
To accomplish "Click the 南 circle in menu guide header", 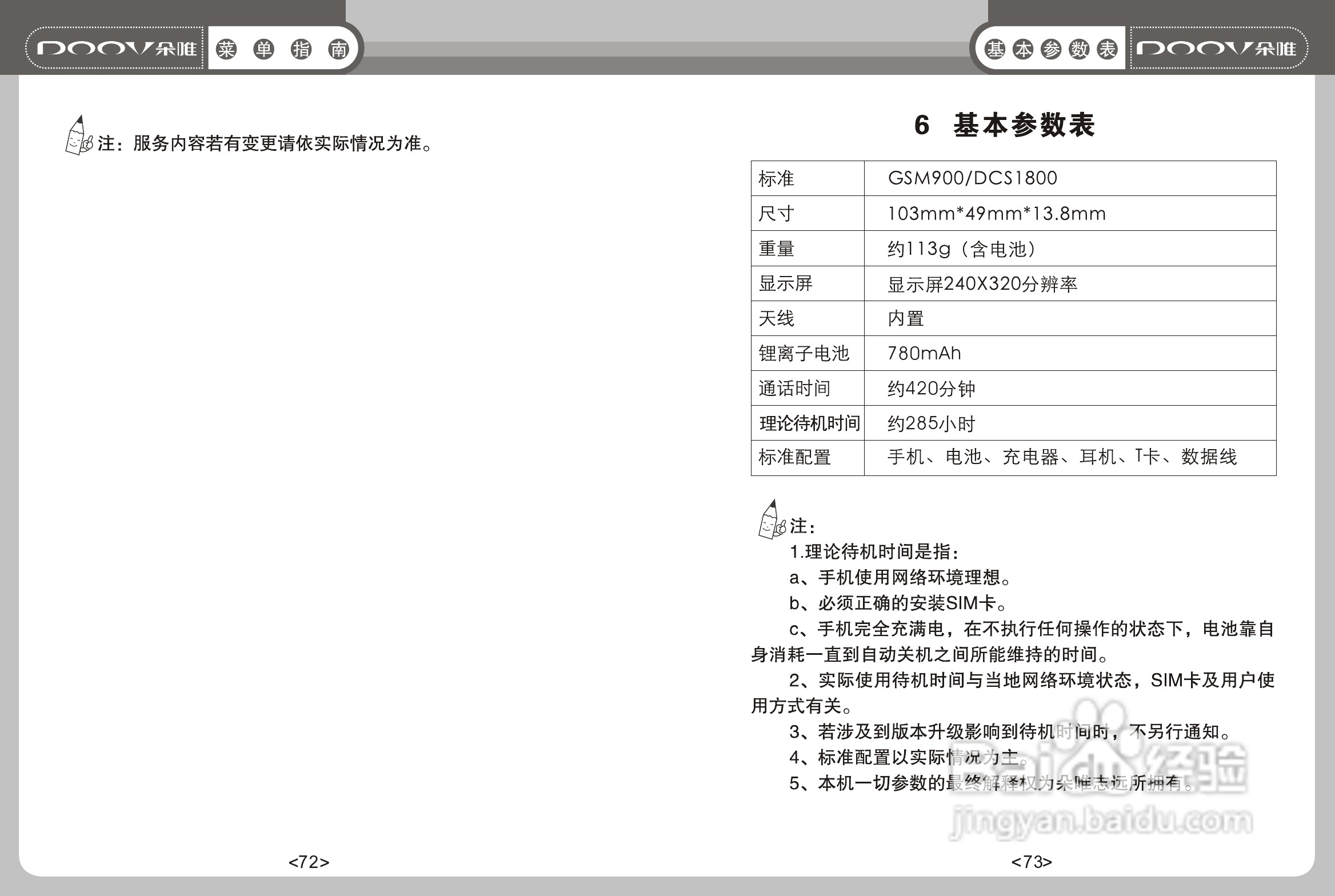I will [339, 49].
